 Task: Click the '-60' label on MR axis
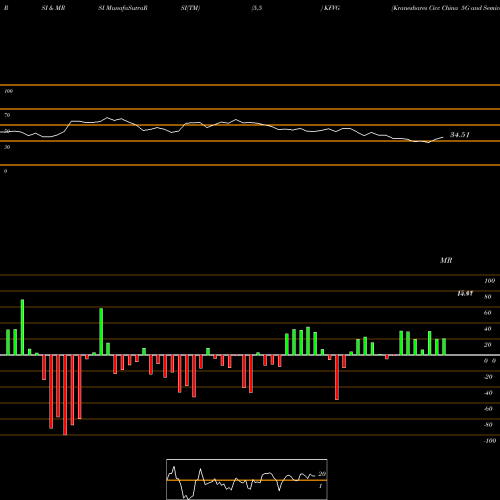coord(488,409)
